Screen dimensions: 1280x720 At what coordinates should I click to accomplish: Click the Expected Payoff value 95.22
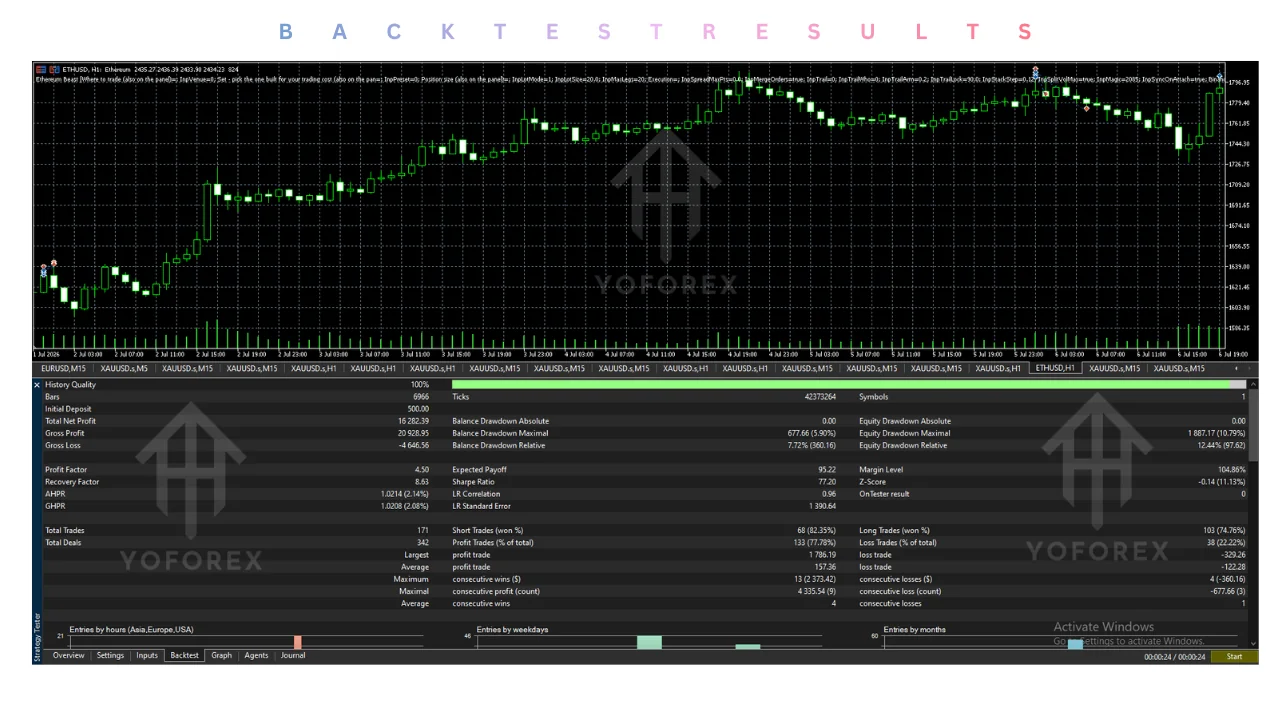click(x=826, y=470)
